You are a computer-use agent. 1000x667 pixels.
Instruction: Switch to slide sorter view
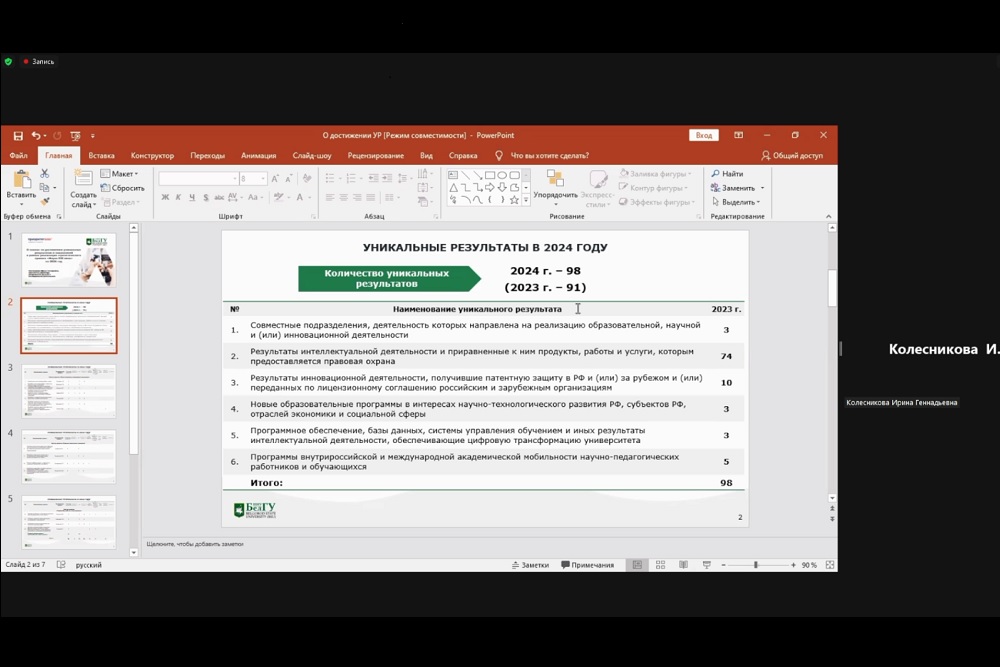660,565
